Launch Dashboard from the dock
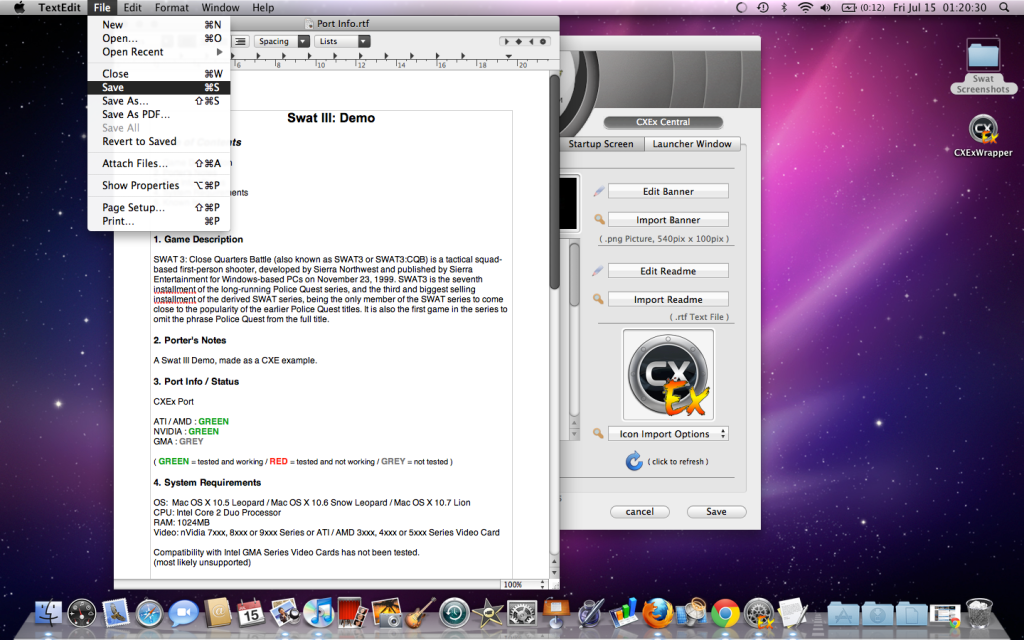This screenshot has width=1024, height=640. [82, 613]
